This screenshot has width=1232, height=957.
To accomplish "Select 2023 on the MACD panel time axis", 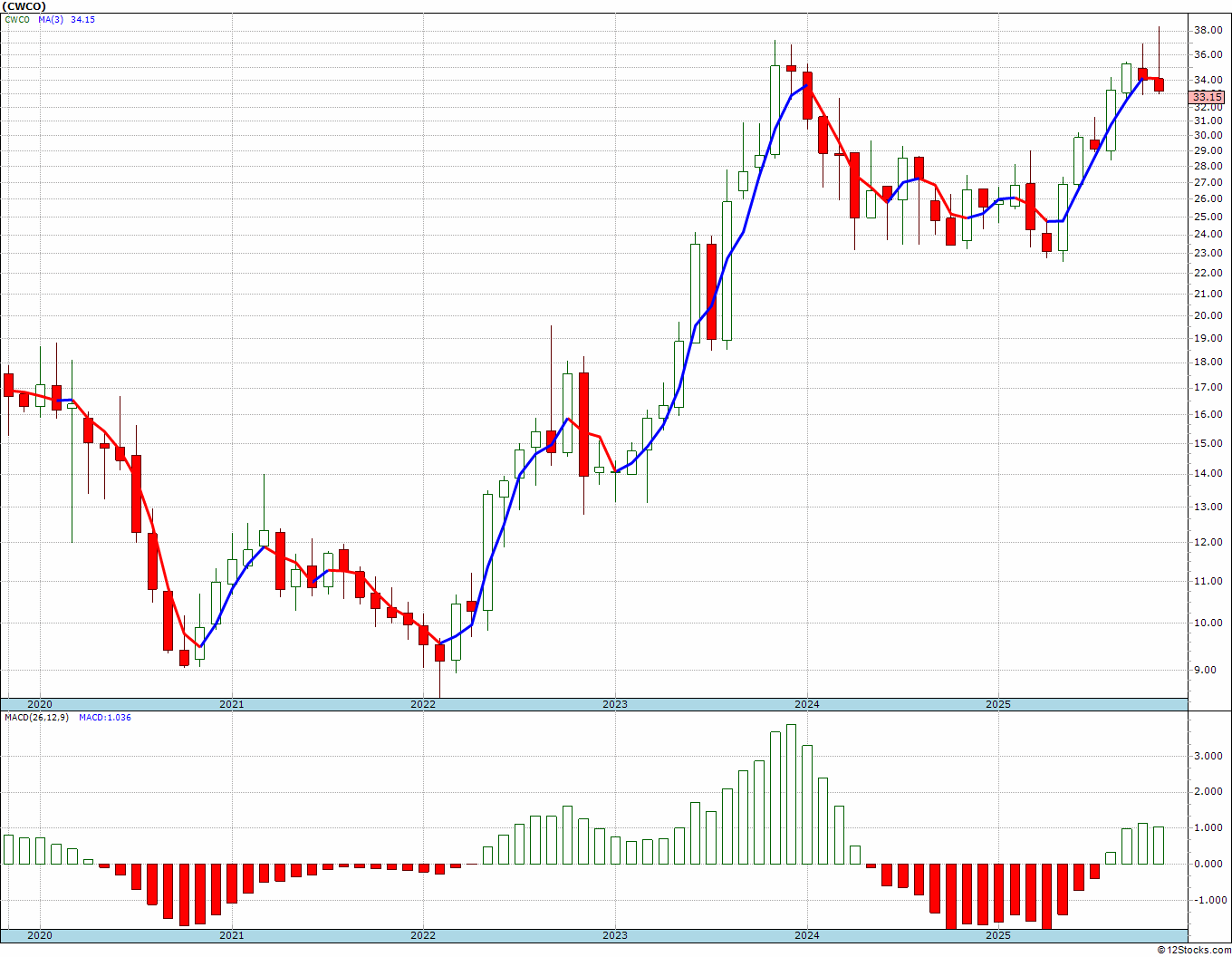I will pyautogui.click(x=615, y=935).
